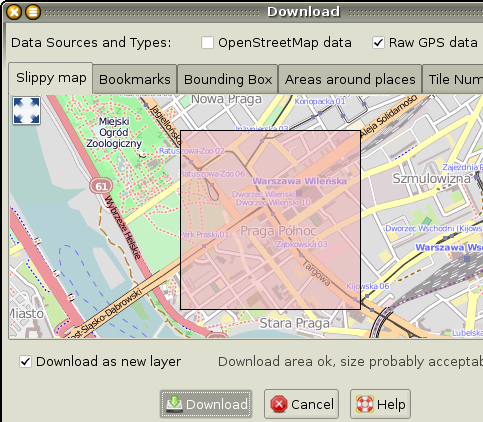The image size is (483, 422).
Task: Click the Warszawa Wileńska station label
Action: 300,181
